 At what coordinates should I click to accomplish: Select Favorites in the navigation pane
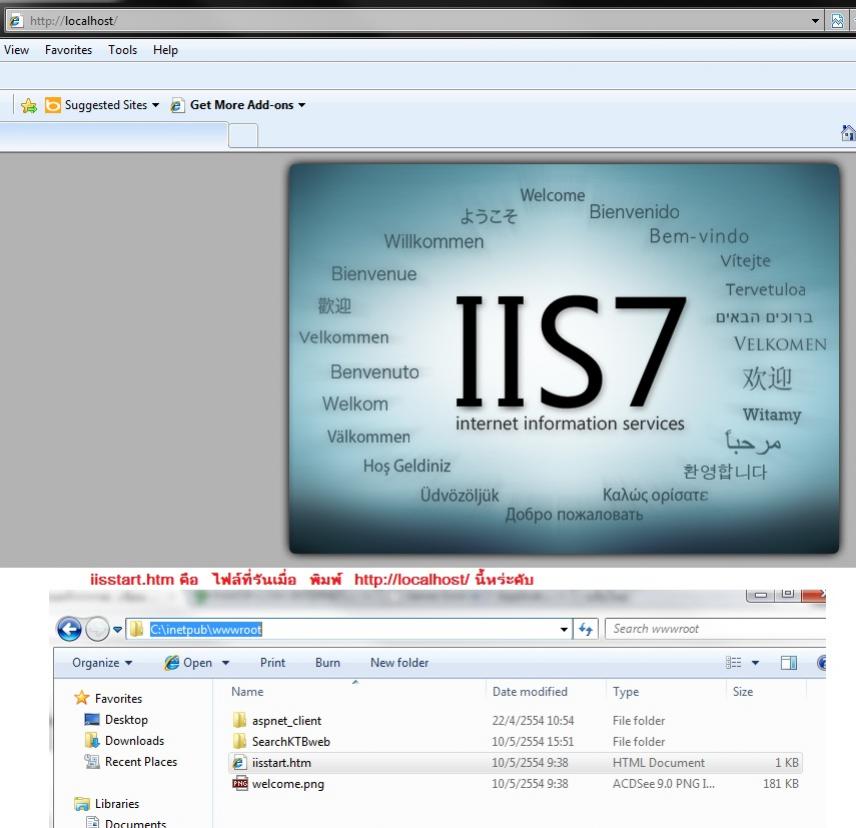click(x=118, y=699)
